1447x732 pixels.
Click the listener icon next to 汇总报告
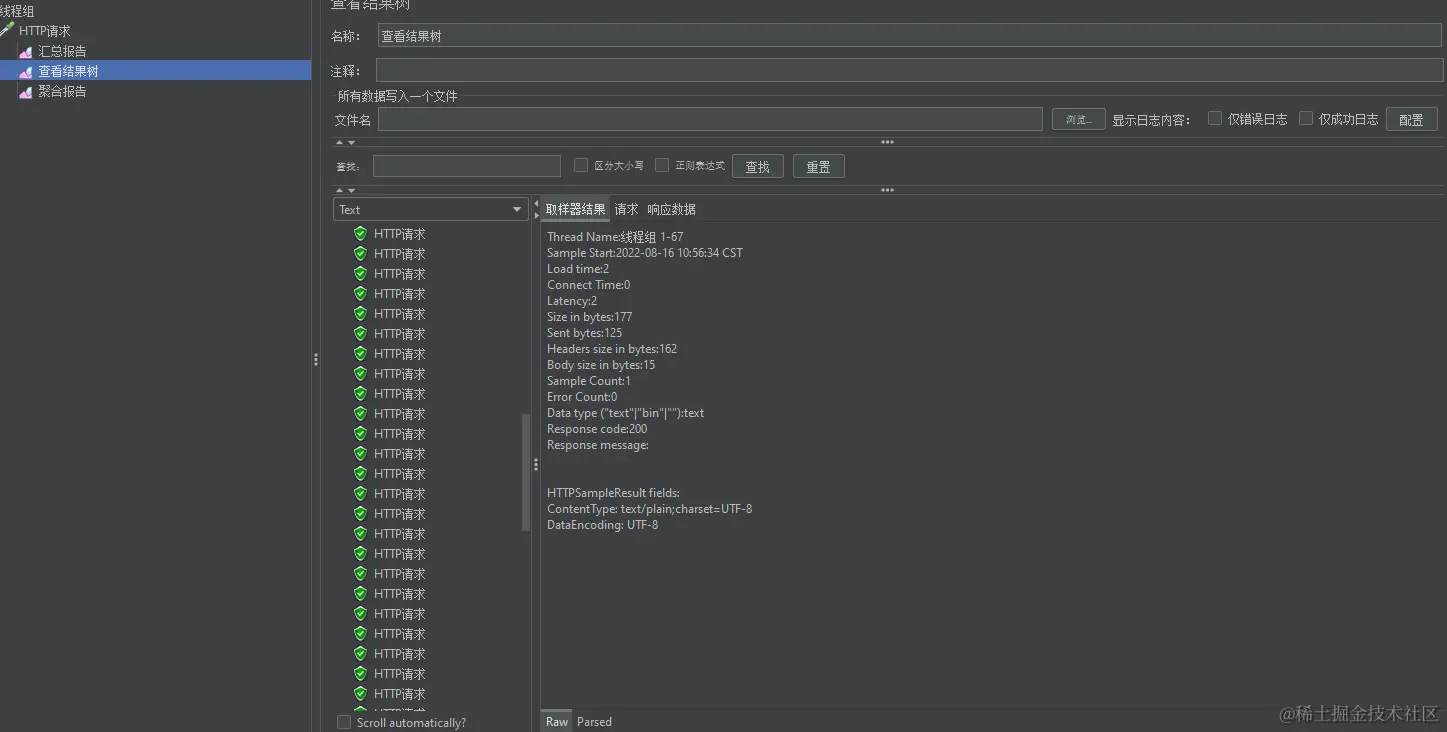tap(26, 52)
